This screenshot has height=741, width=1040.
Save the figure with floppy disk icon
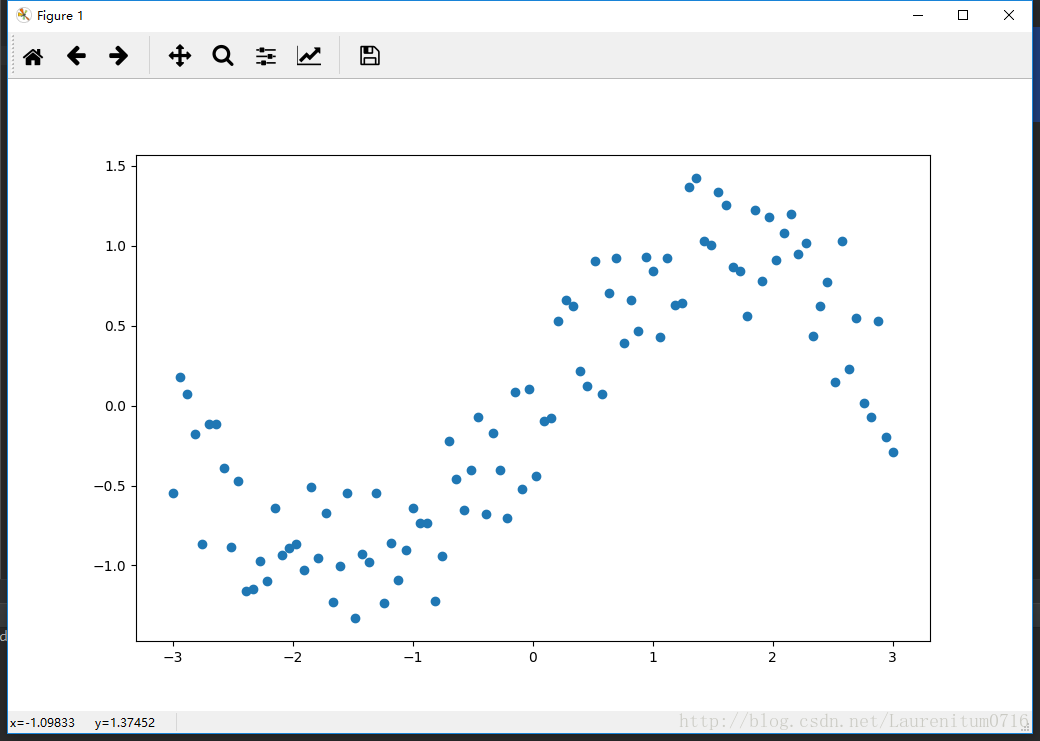point(369,56)
